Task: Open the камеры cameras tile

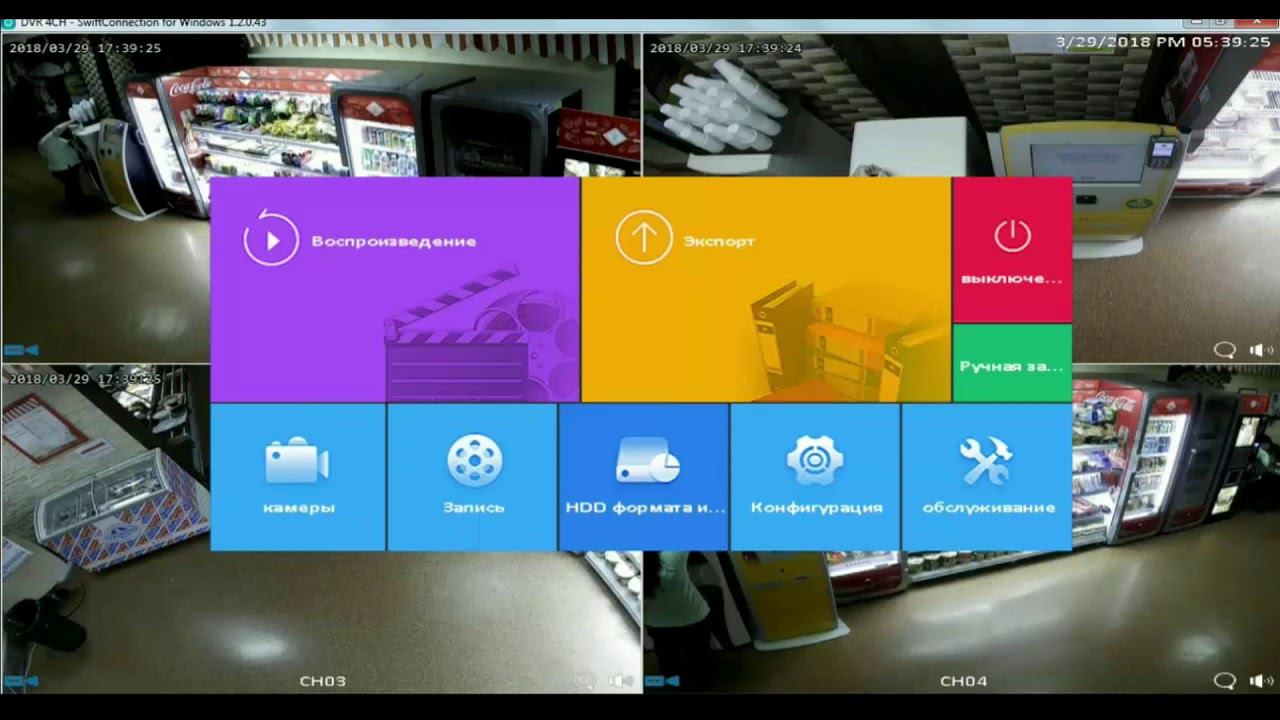Action: tap(298, 477)
